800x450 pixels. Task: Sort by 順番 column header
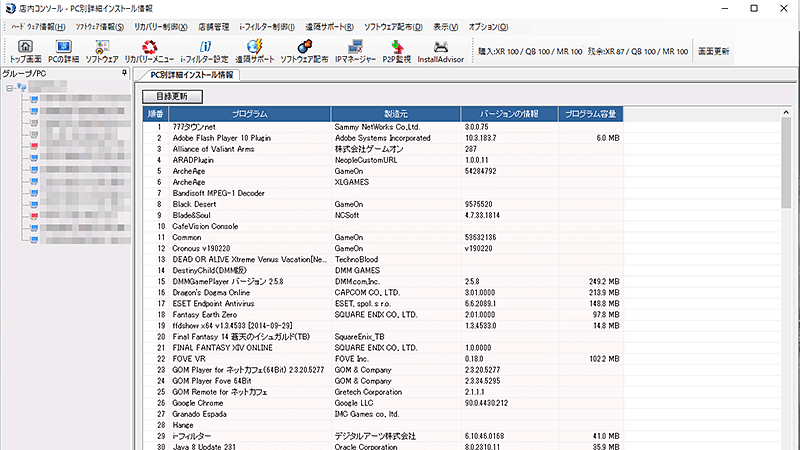[156, 114]
